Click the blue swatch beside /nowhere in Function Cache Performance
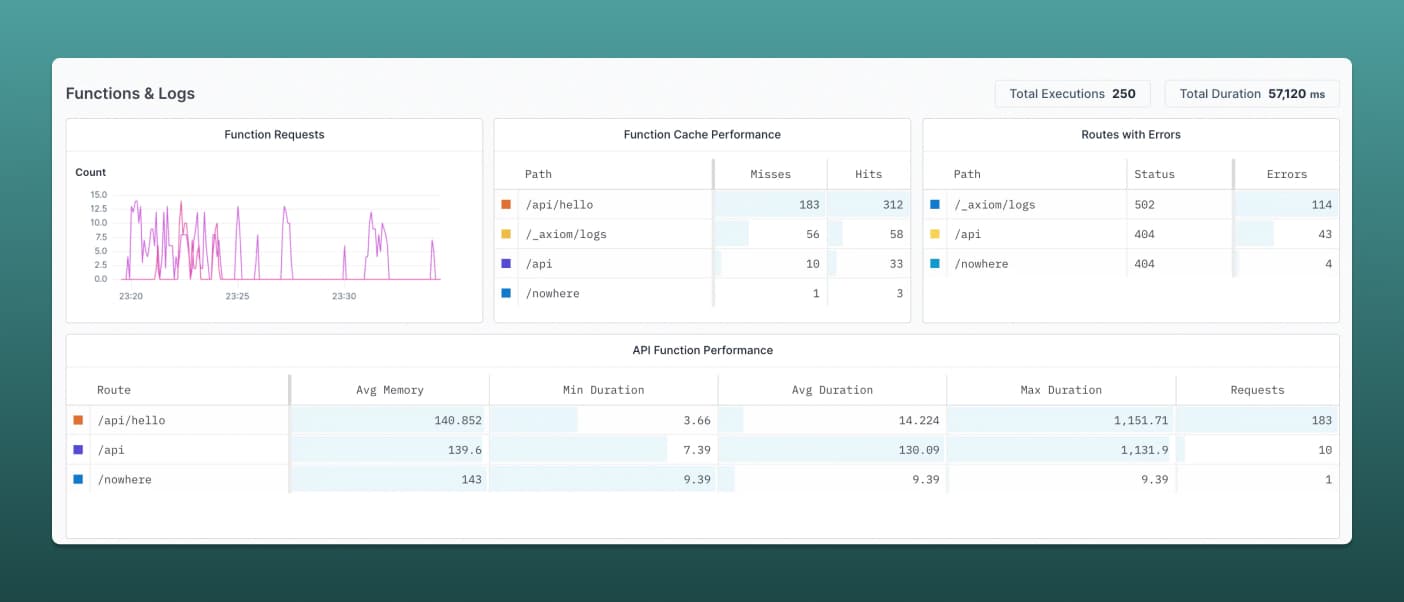Image resolution: width=1404 pixels, height=602 pixels. point(506,293)
